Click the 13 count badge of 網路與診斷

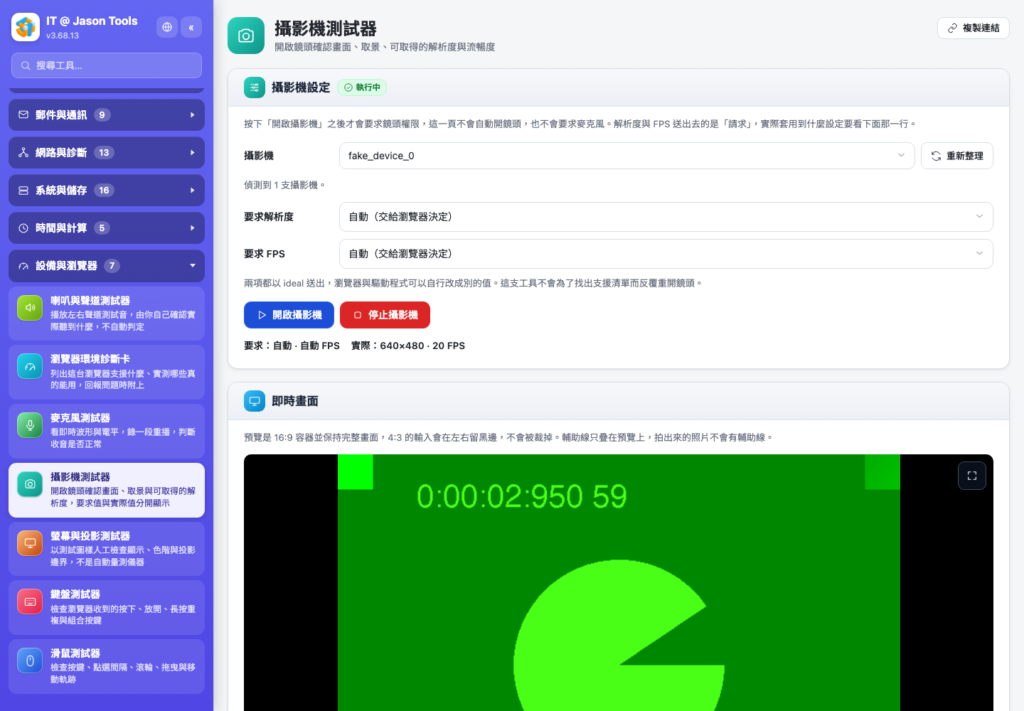[x=104, y=153]
